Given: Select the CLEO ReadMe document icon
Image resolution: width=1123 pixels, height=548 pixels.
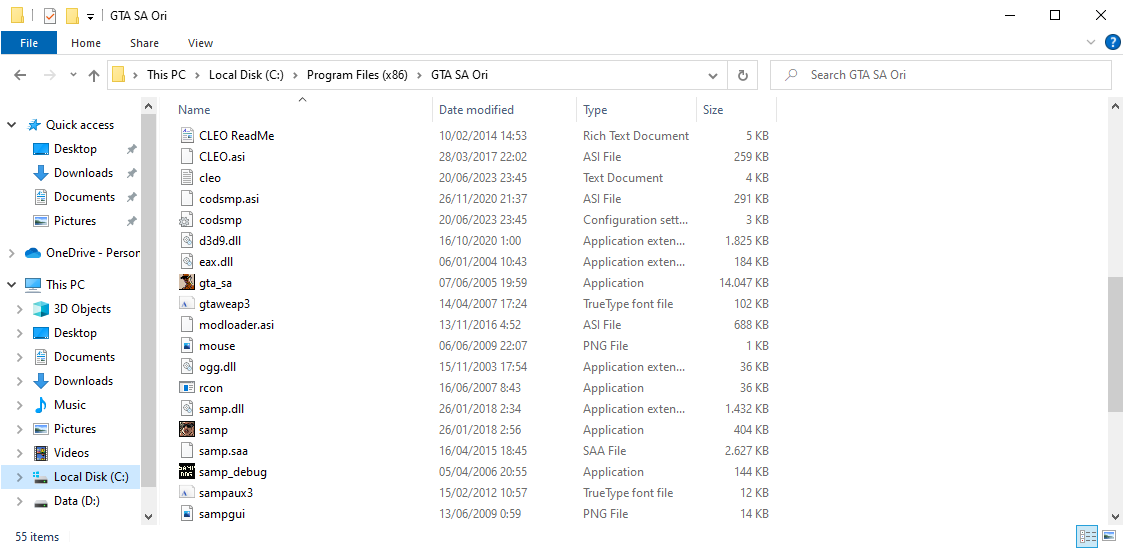Looking at the screenshot, I should point(186,135).
